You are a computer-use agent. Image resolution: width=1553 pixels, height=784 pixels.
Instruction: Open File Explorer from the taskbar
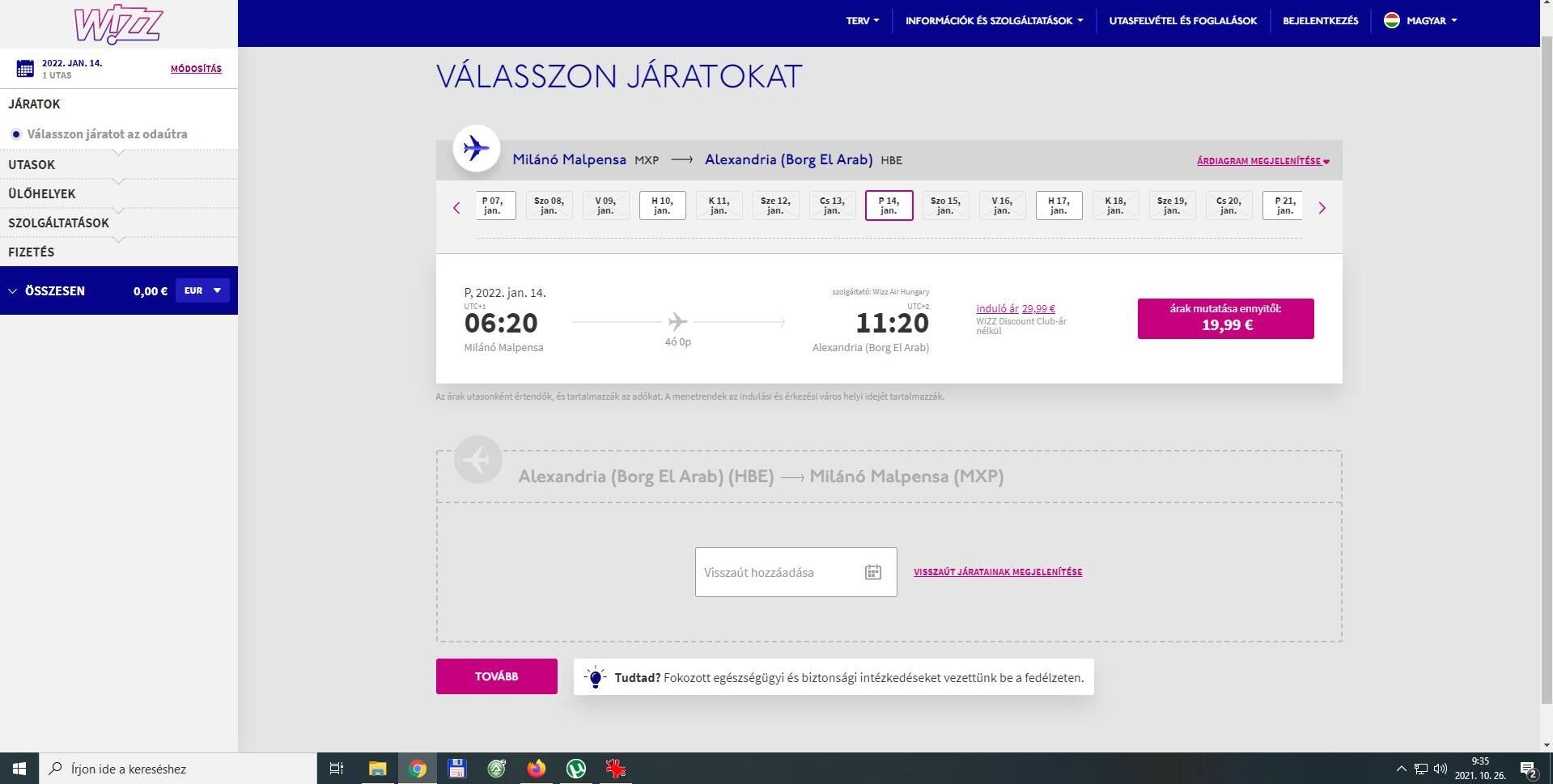pos(377,769)
